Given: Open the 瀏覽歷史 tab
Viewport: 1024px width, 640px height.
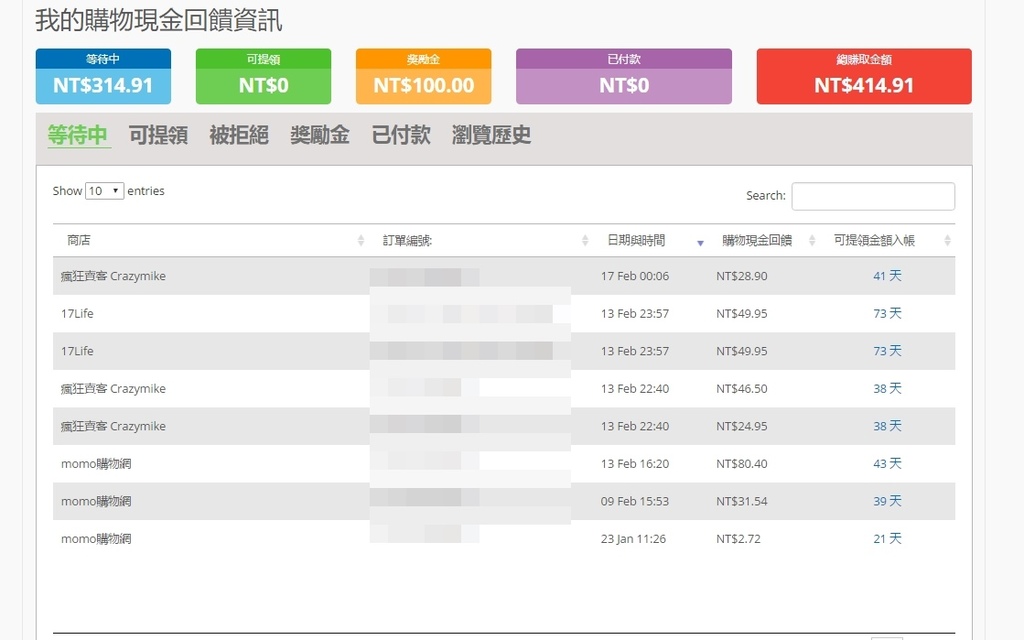Looking at the screenshot, I should point(491,135).
